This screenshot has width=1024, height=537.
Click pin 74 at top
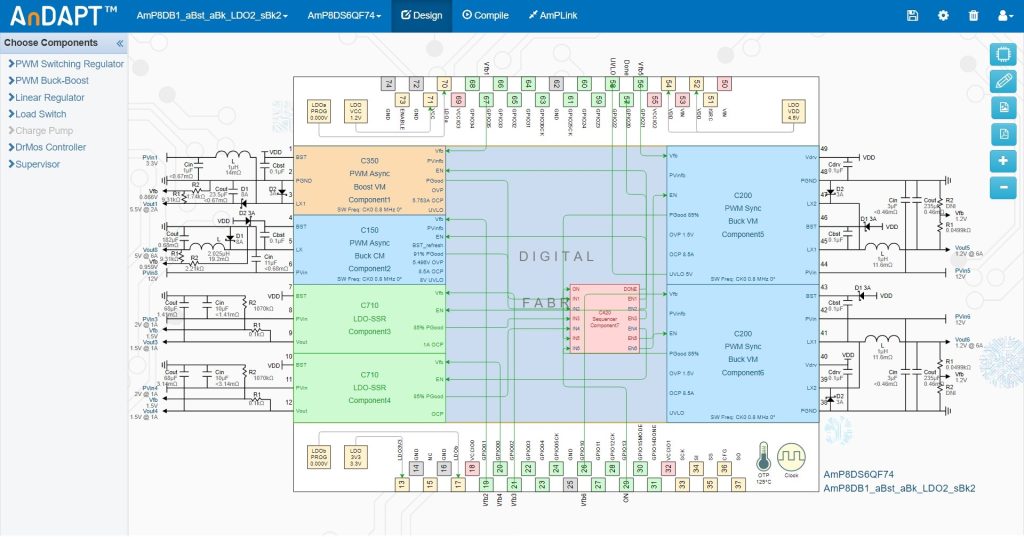click(388, 84)
